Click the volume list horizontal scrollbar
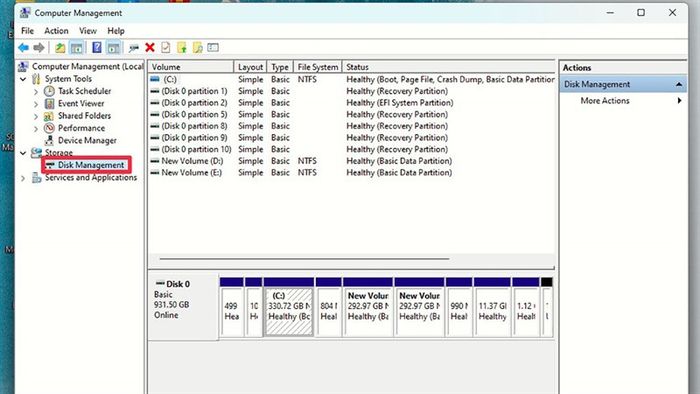 coord(304,258)
